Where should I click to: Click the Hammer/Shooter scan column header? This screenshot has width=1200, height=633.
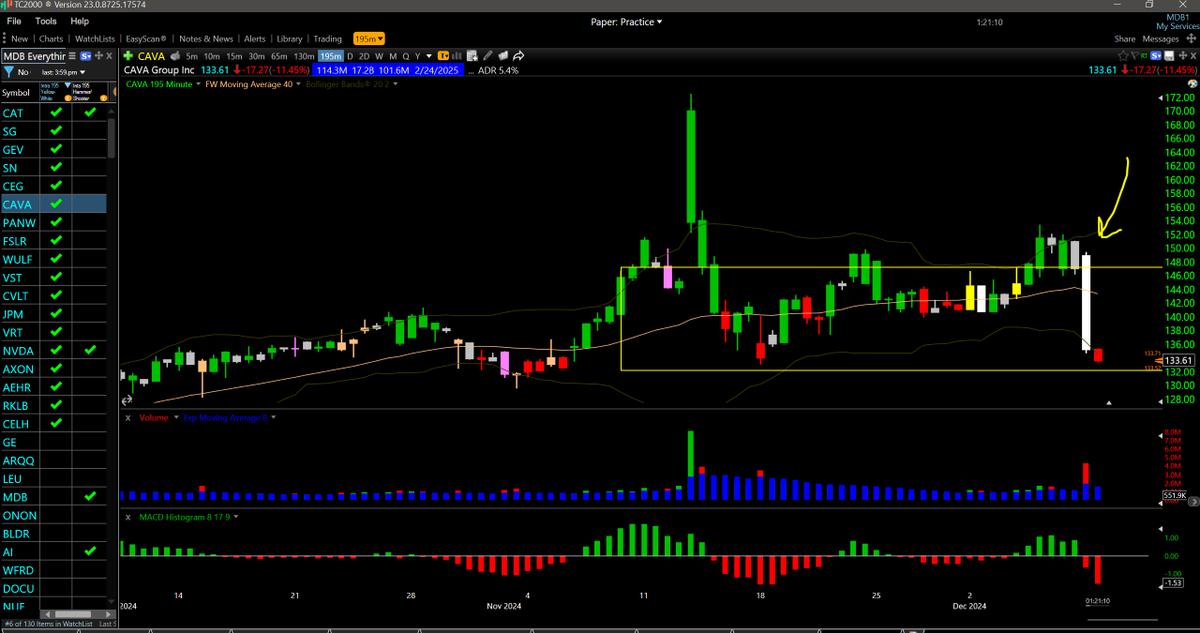[x=90, y=92]
